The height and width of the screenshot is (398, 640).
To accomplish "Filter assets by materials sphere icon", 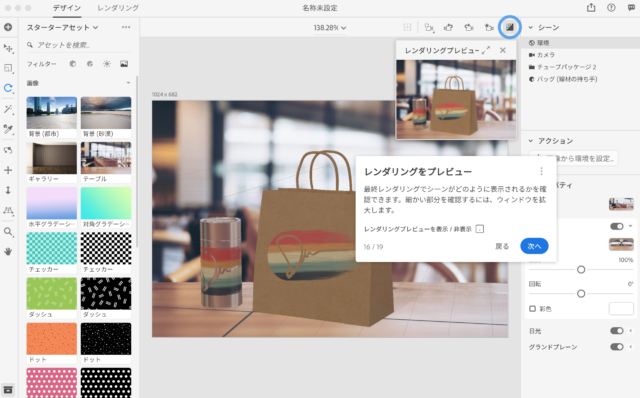I will (90, 64).
